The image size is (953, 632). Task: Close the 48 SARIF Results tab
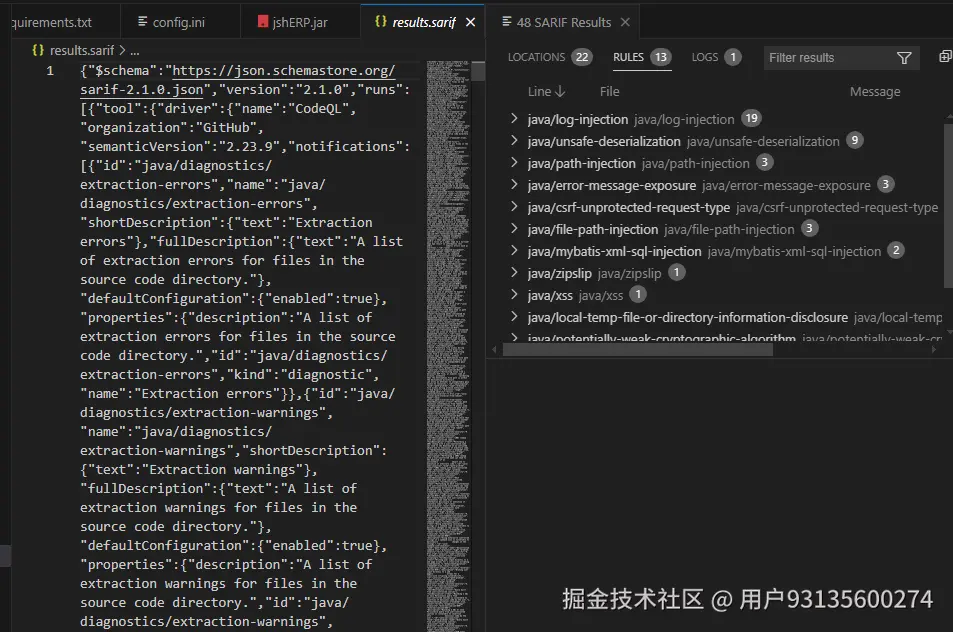tap(625, 22)
